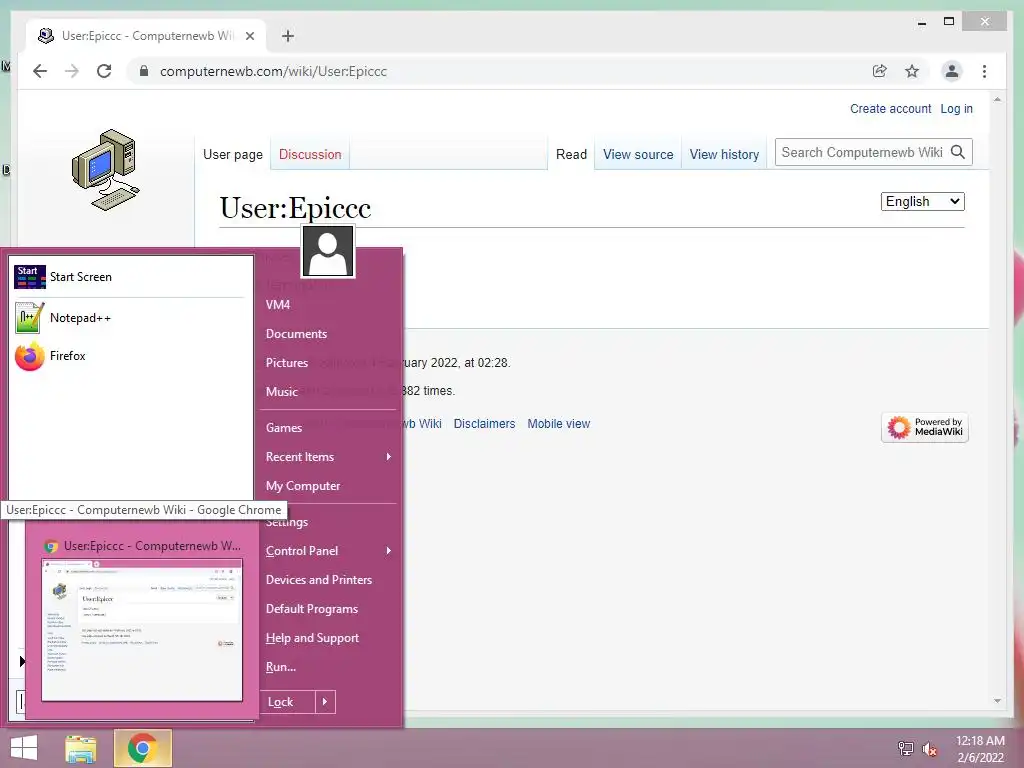The width and height of the screenshot is (1024, 768).
Task: Click the Log in link
Action: 956,109
